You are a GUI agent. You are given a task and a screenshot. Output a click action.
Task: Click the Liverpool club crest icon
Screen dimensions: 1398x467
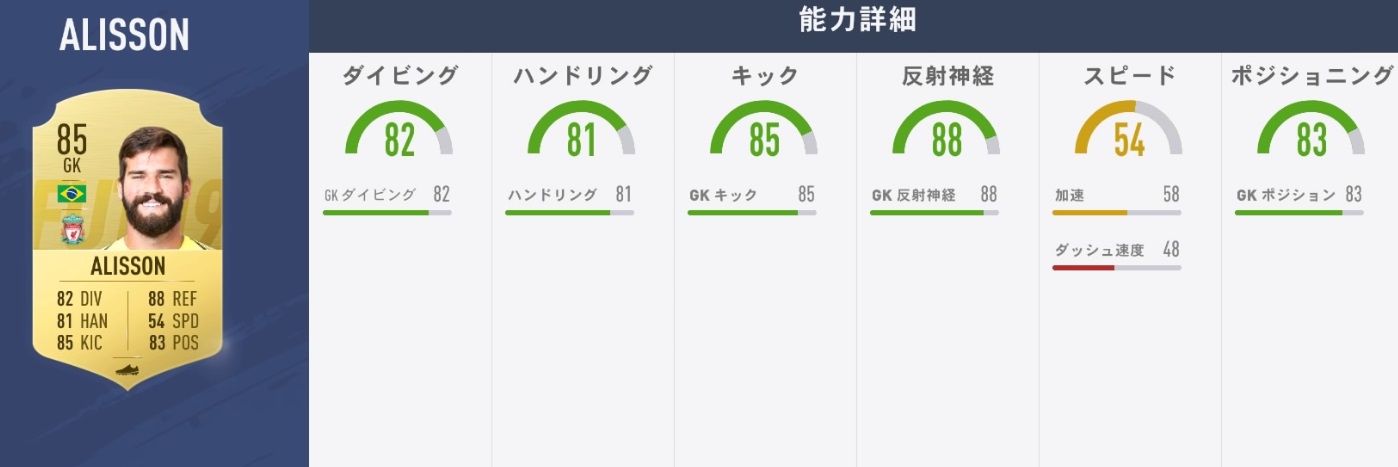72,231
